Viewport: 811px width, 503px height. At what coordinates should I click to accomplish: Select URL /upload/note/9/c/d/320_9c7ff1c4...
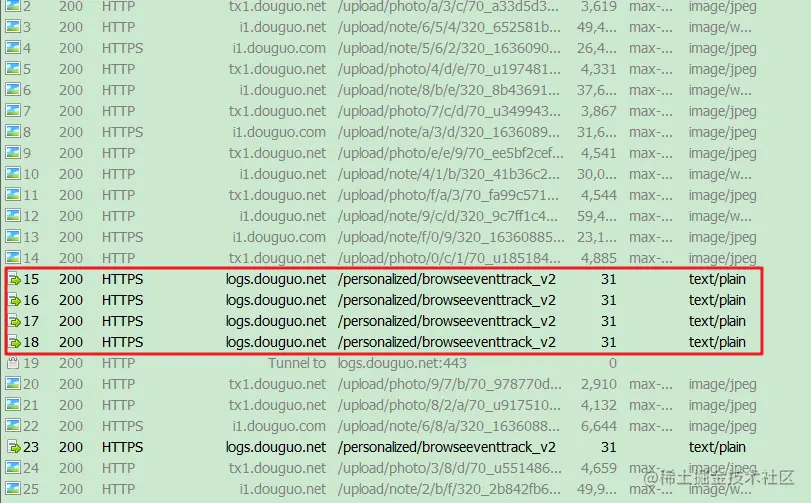pos(449,216)
